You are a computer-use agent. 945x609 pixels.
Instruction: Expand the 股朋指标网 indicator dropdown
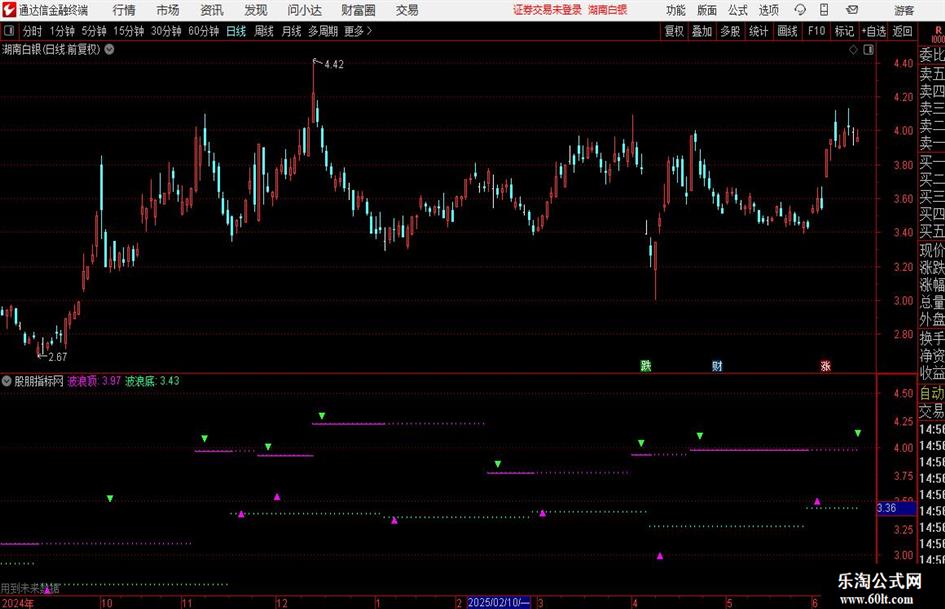(7, 381)
